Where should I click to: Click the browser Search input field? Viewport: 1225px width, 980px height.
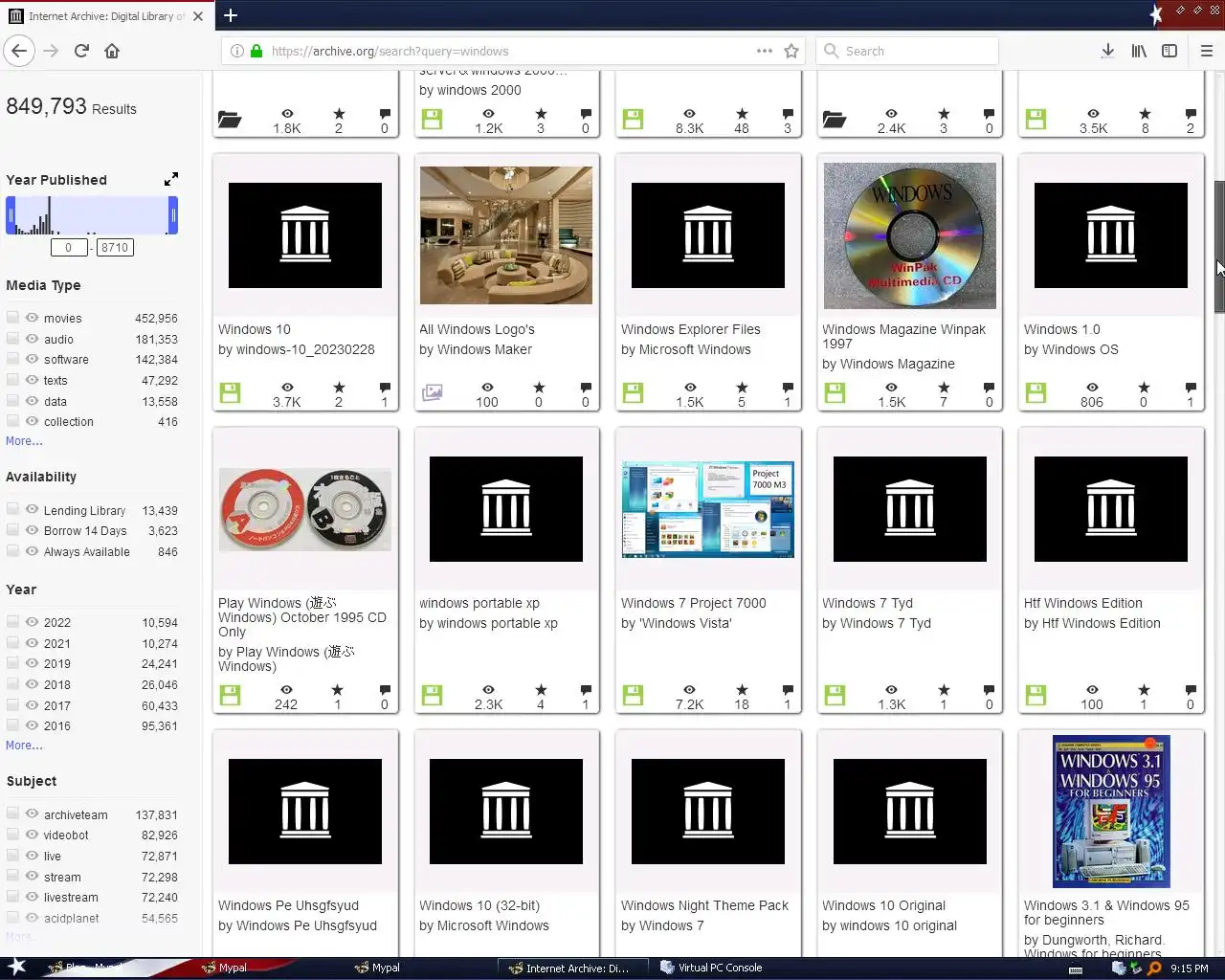point(907,51)
